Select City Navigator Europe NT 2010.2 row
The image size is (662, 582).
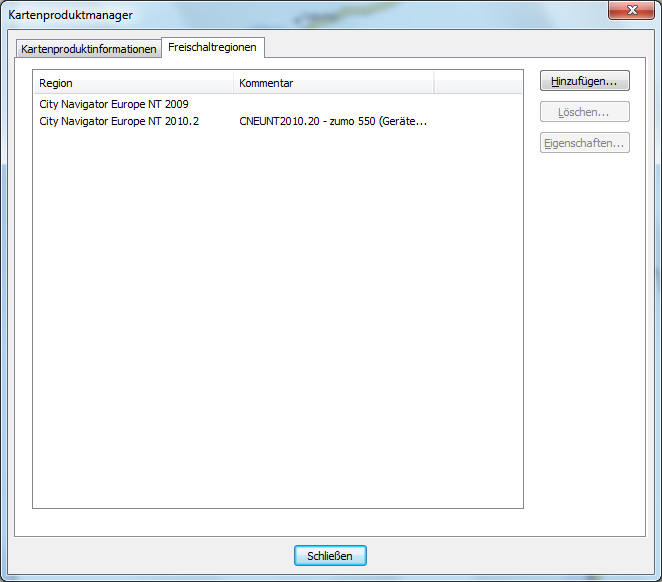coord(278,121)
